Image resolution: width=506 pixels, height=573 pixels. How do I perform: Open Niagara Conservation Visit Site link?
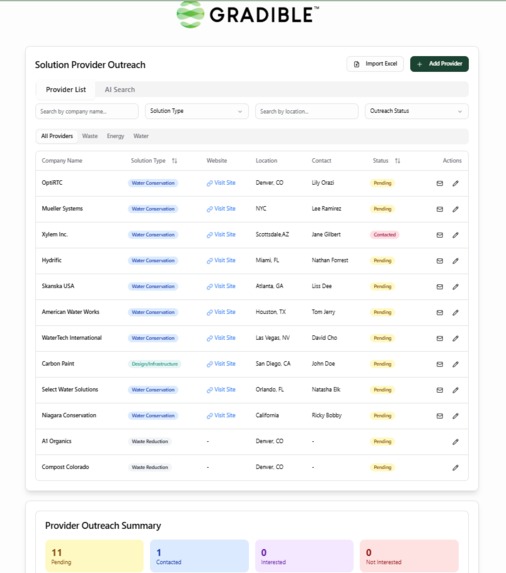[221, 416]
